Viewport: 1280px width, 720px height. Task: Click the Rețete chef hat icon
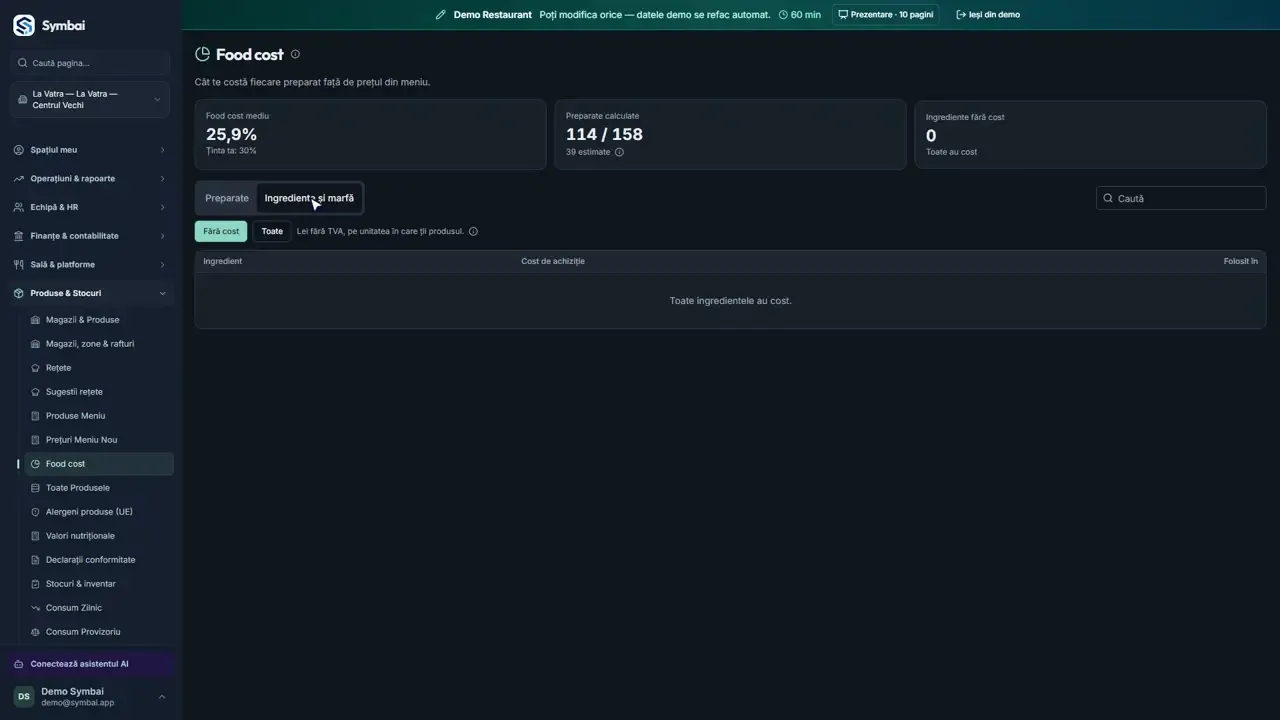[x=36, y=368]
